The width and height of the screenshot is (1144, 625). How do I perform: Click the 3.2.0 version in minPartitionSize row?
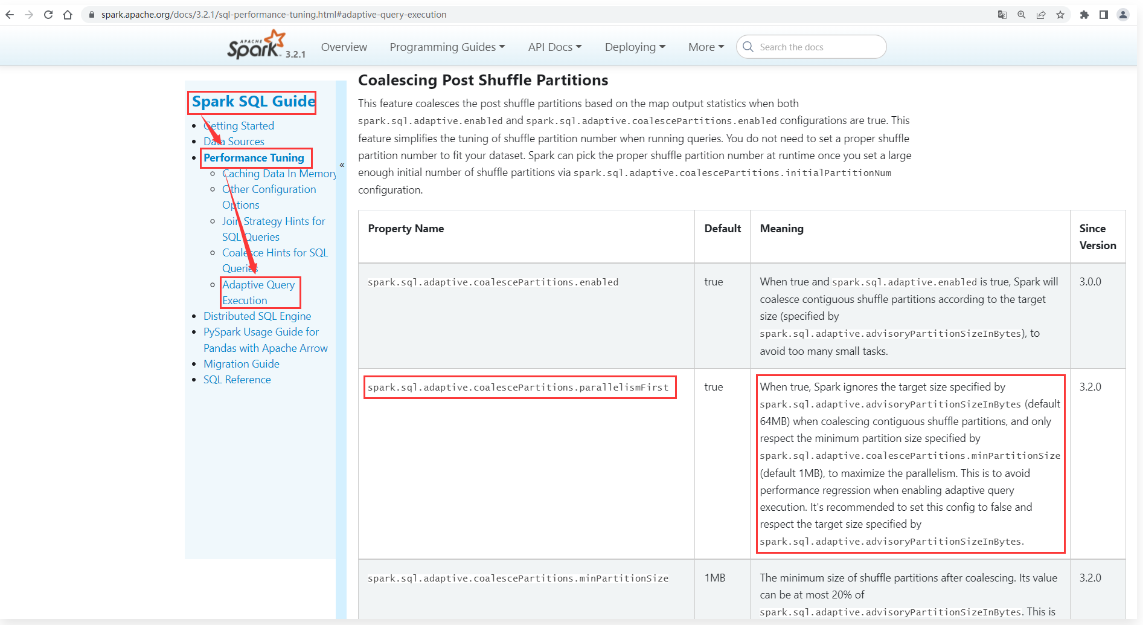(1090, 578)
